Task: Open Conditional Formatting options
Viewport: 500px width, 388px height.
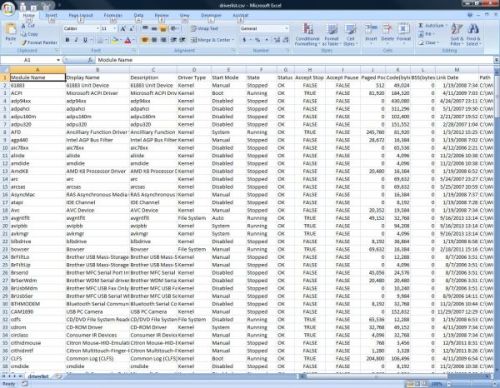Action: click(x=307, y=35)
